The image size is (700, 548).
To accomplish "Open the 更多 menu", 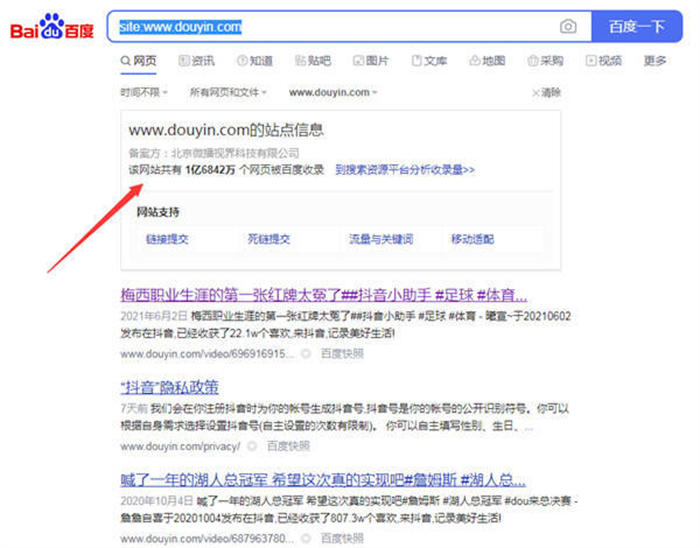I will click(655, 61).
